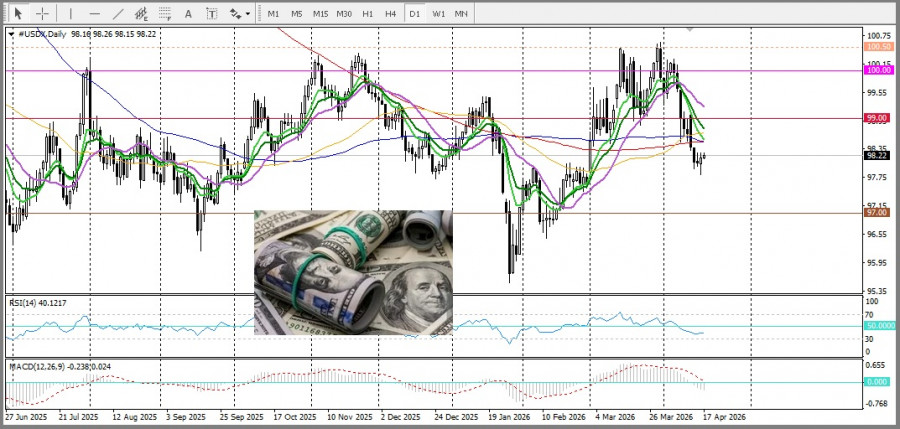Choose the equidistant channel tool
Image resolution: width=900 pixels, height=429 pixels.
coord(143,13)
